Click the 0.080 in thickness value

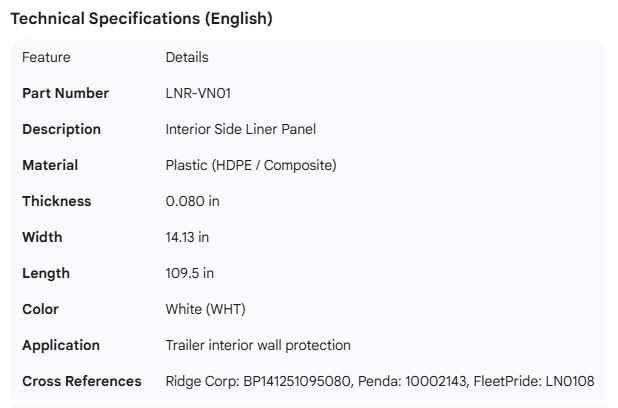192,201
